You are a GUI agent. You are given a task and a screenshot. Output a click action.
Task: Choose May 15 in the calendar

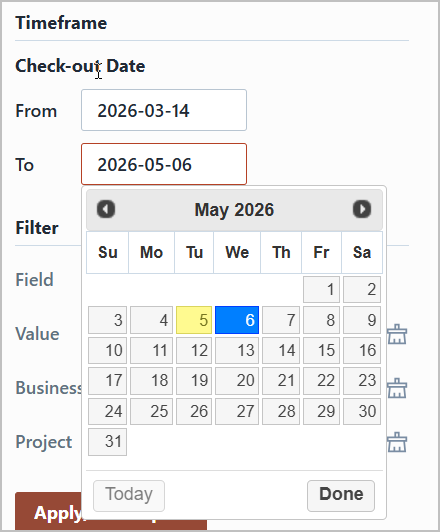coord(321,350)
